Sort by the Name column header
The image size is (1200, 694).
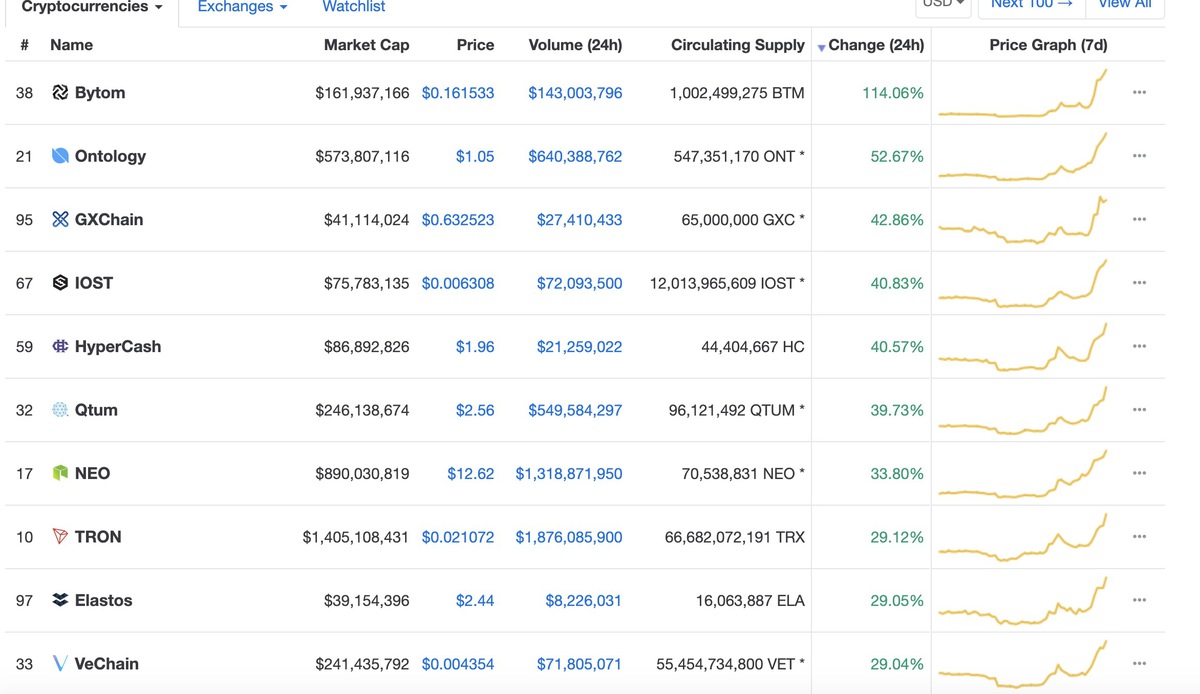[71, 45]
